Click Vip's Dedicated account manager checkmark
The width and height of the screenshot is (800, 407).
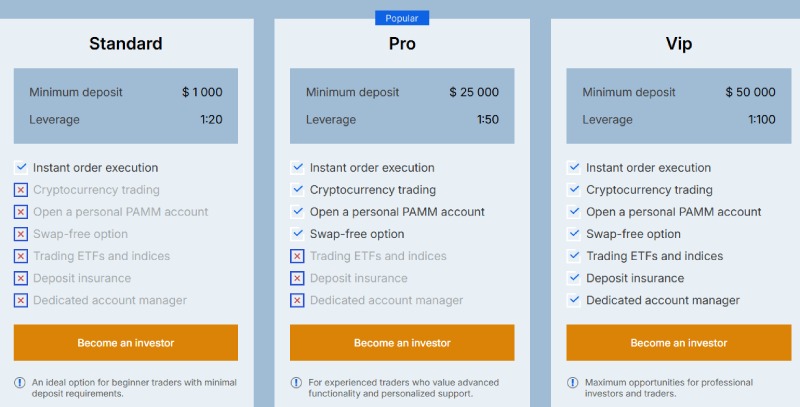574,300
